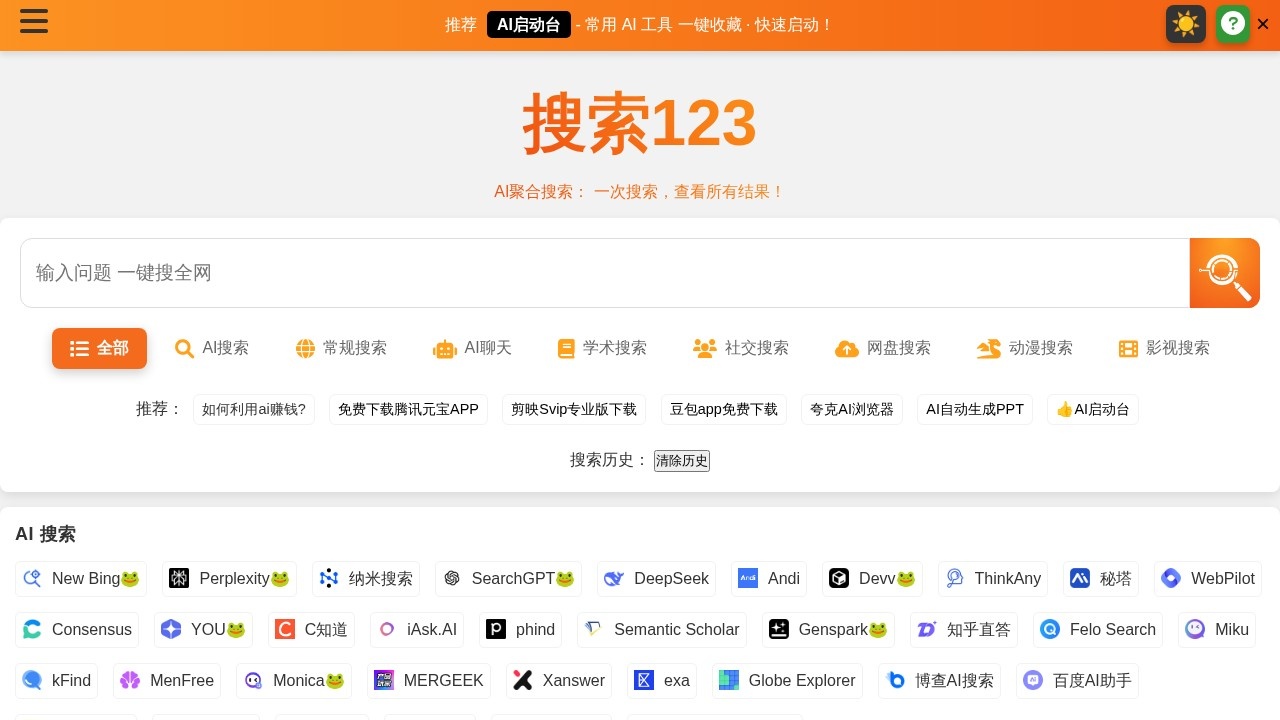Click the 清除历史 button
Viewport: 1280px width, 720px height.
pos(682,460)
